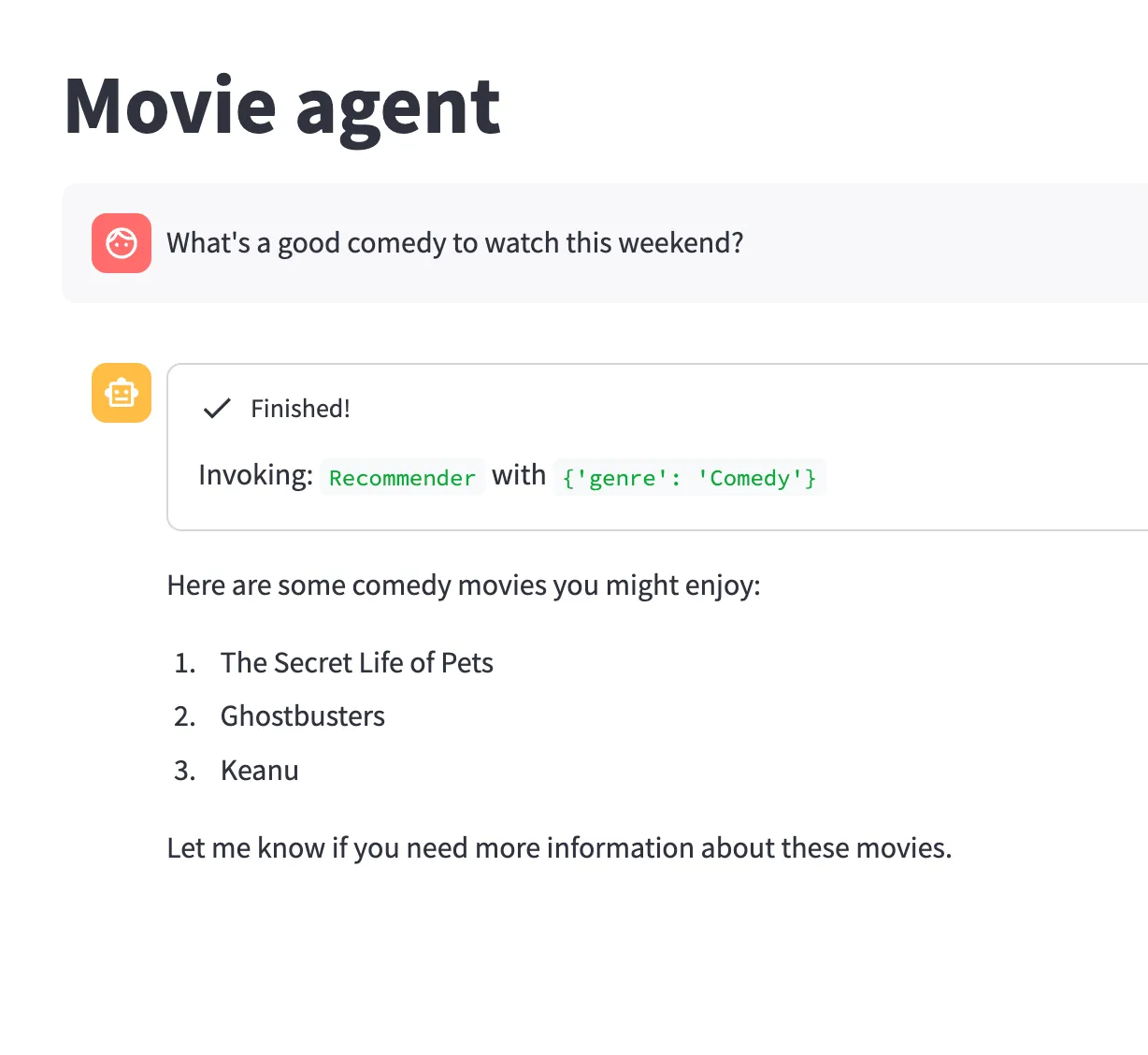
Task: Collapse the Finished! status expander
Action: pos(300,409)
